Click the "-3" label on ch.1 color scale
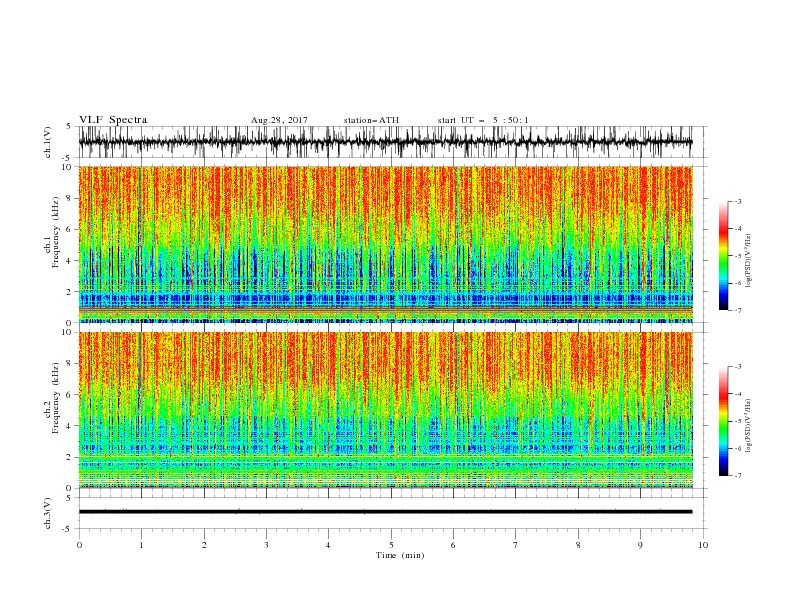The width and height of the screenshot is (792, 612). coord(738,201)
